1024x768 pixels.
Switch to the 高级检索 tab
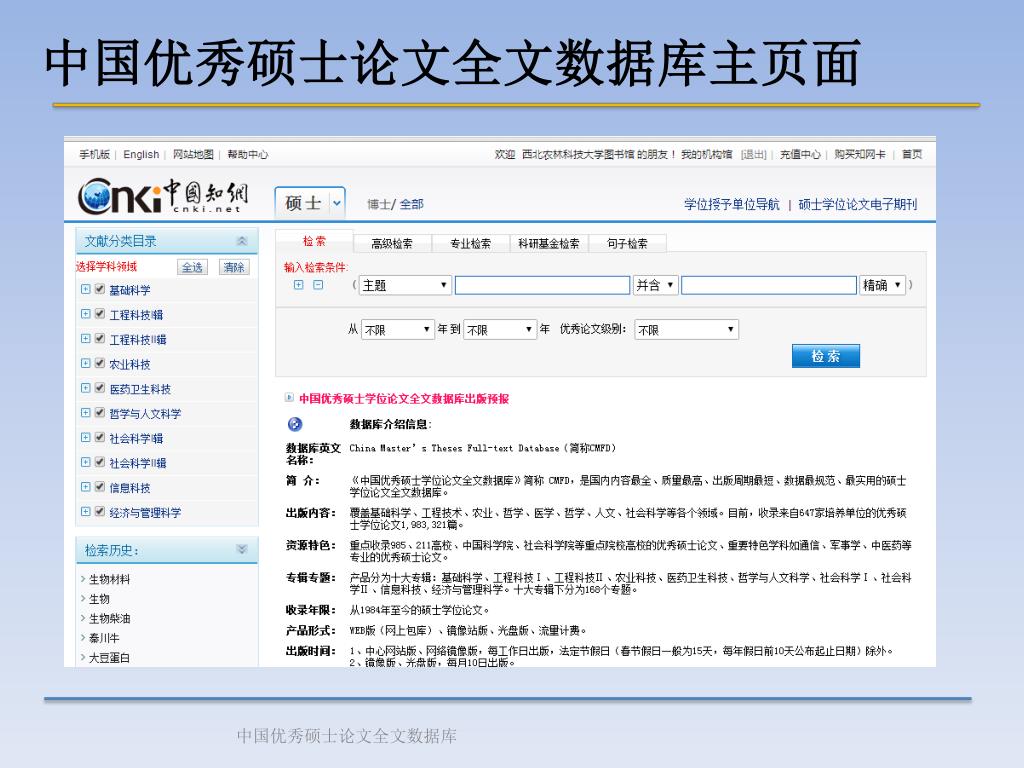coord(392,244)
